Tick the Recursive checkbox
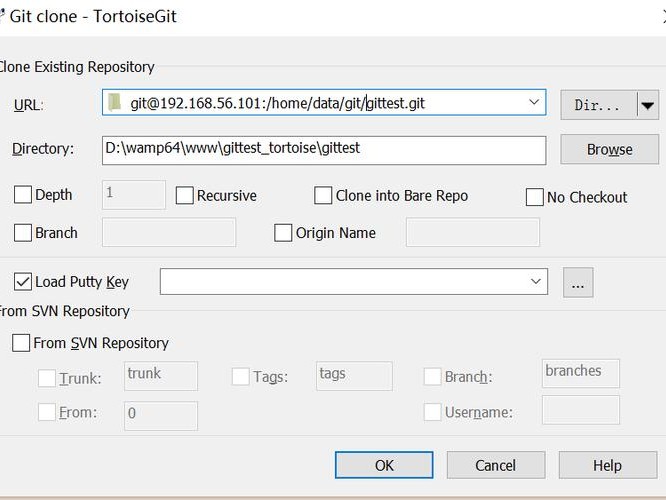 (x=184, y=195)
